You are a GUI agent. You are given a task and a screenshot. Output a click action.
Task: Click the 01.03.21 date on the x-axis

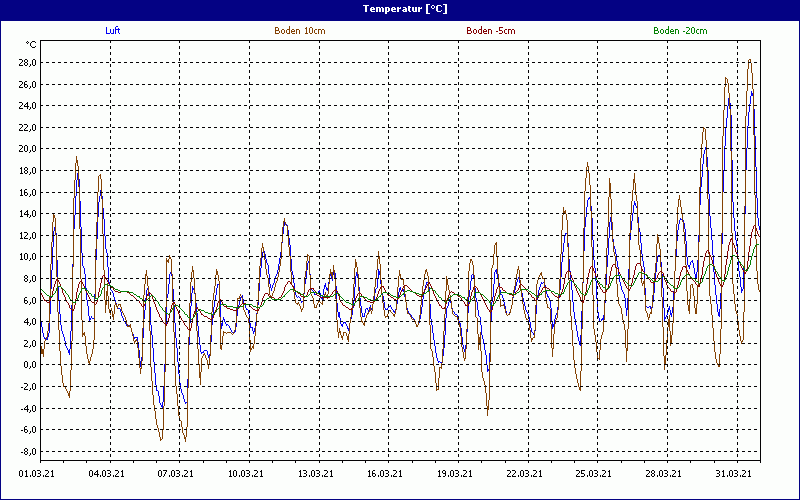point(37,475)
